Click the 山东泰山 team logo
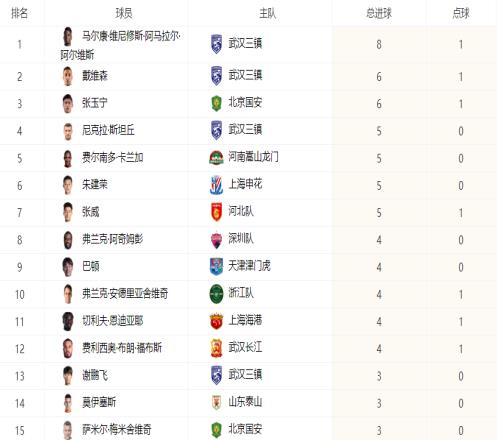Screen dimensions: 500x440 pos(216,403)
